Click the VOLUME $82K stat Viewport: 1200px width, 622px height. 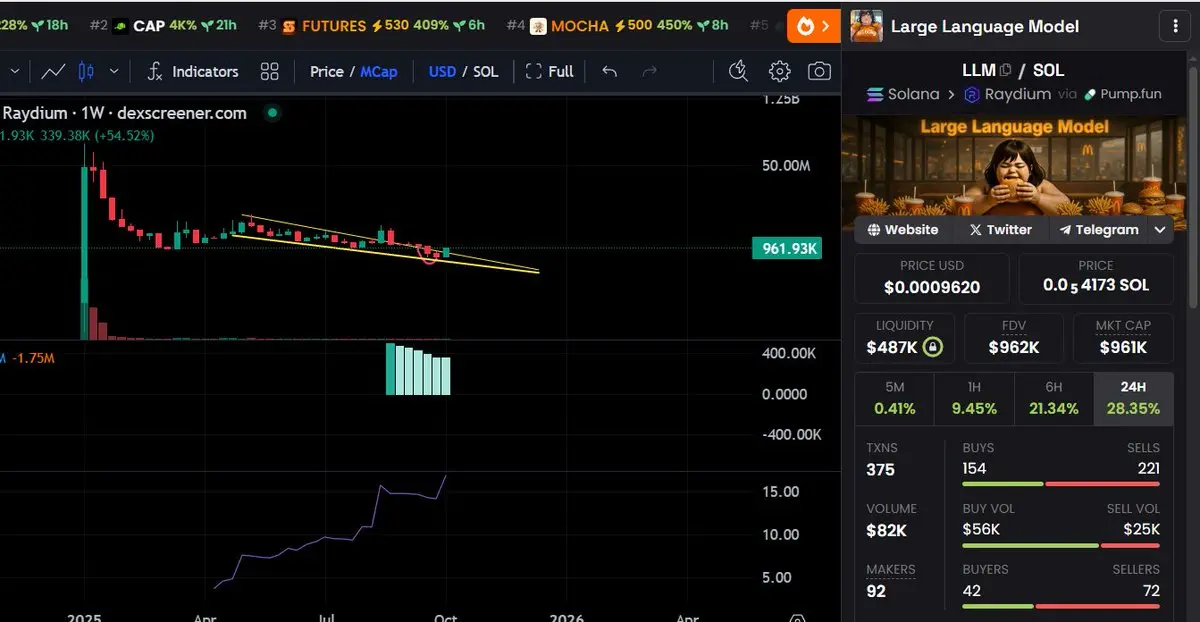click(891, 521)
